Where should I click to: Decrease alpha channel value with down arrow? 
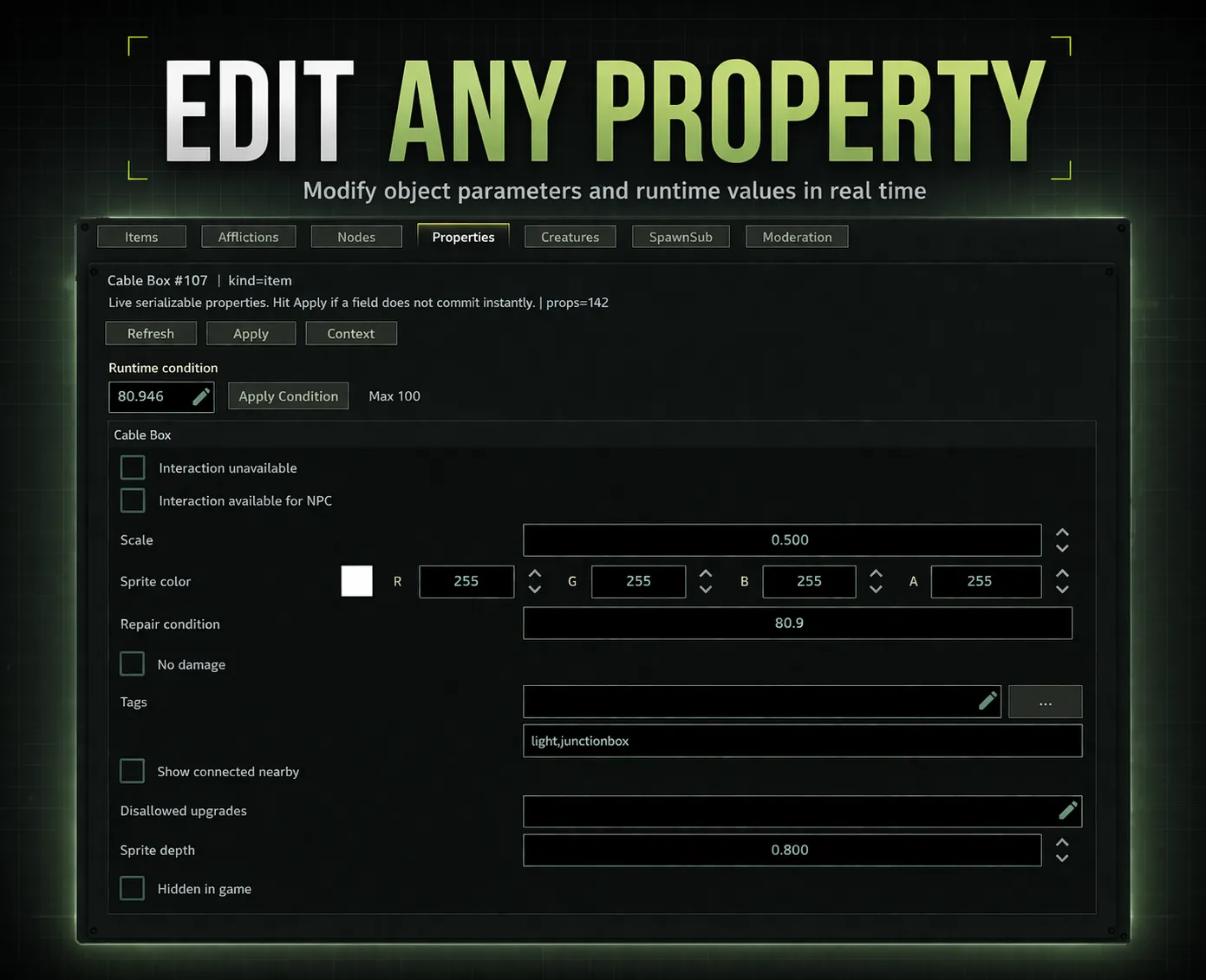coord(1062,590)
